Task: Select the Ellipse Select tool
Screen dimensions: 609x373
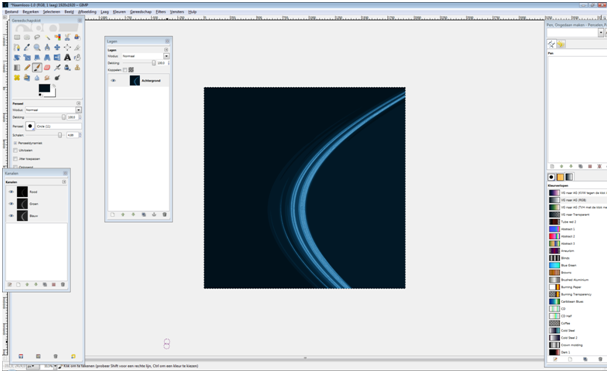Action: 27,37
